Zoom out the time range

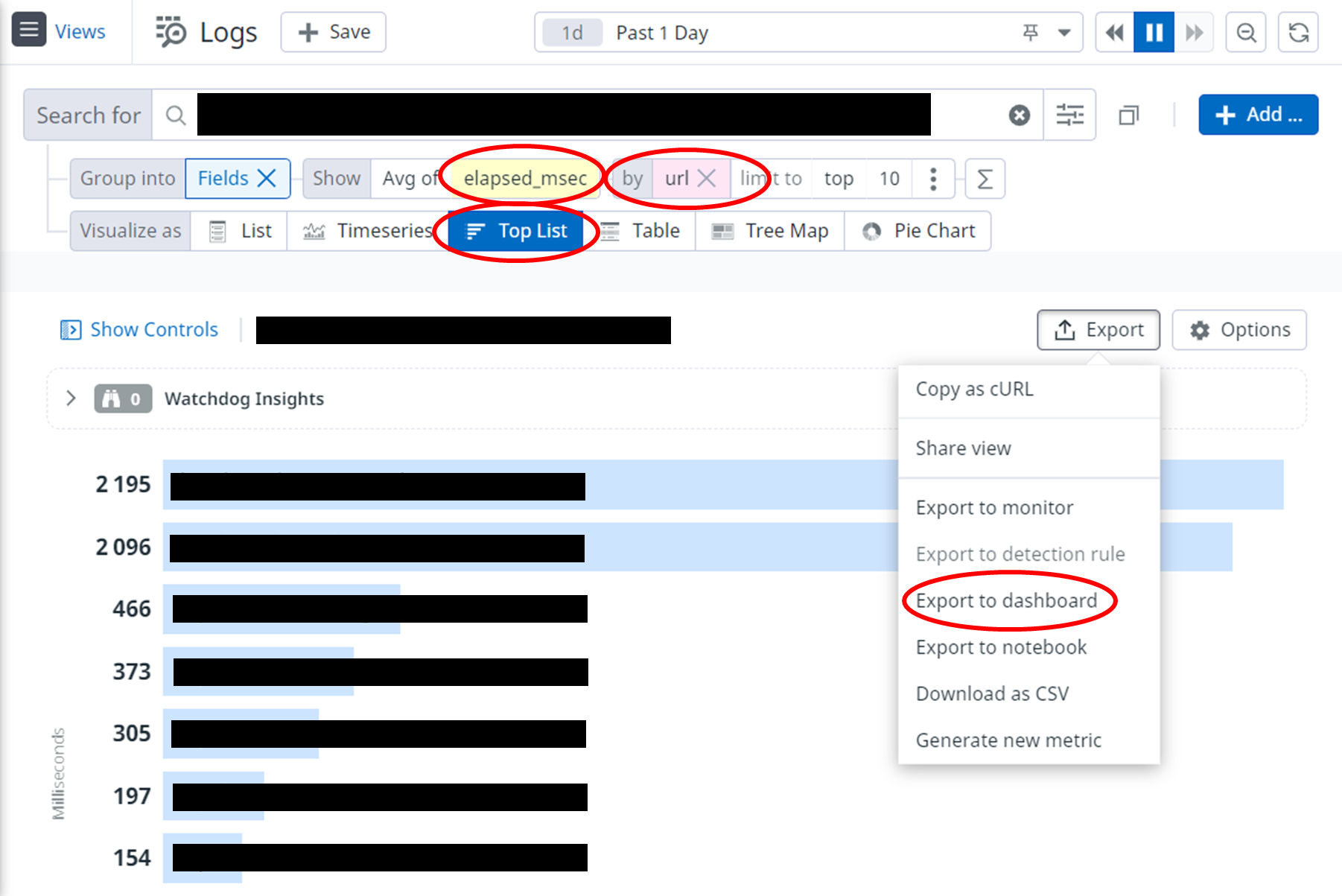click(1246, 32)
